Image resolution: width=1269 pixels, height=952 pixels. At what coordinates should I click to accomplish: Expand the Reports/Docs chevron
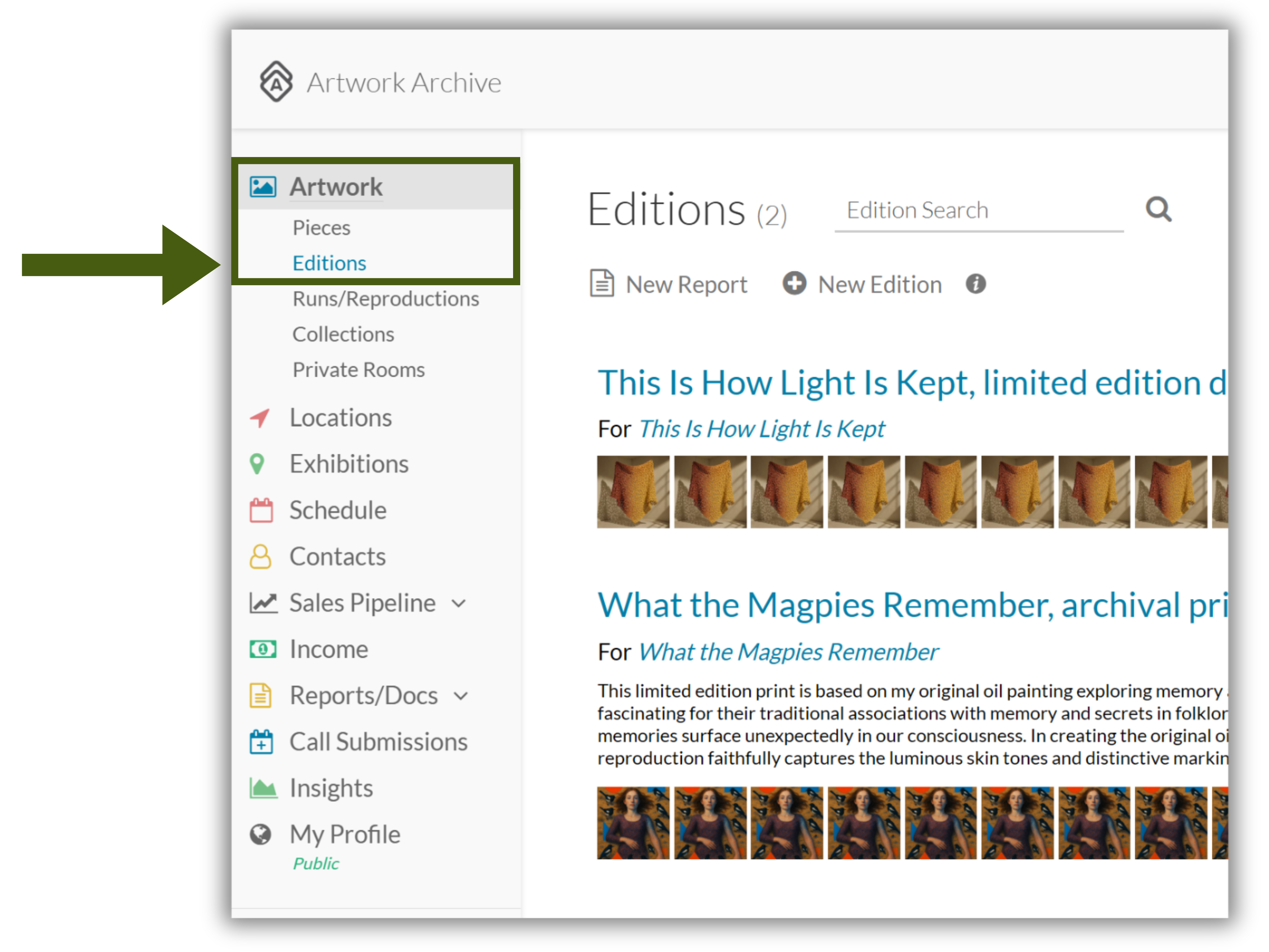461,696
